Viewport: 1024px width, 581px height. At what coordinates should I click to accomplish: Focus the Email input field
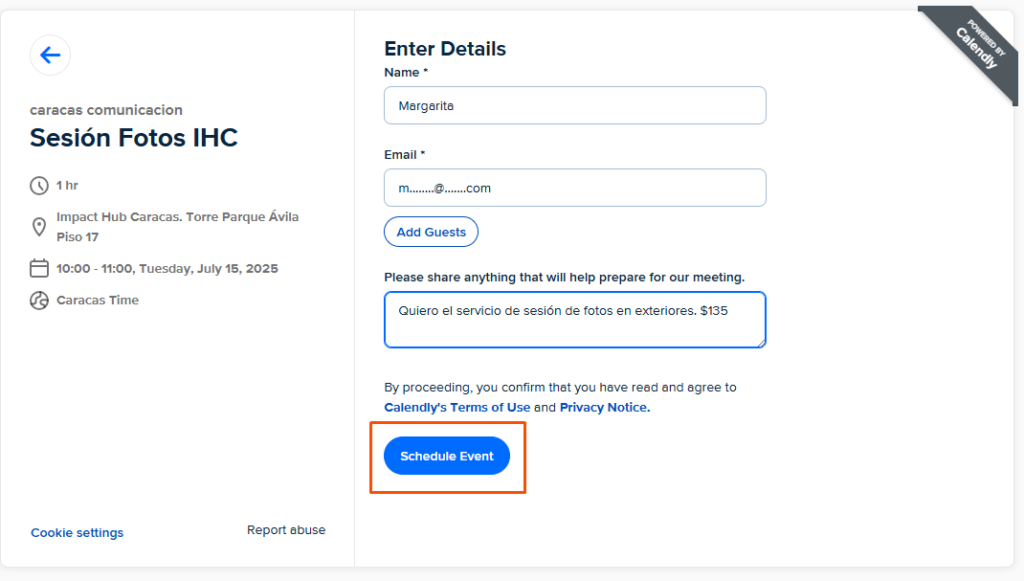click(575, 187)
